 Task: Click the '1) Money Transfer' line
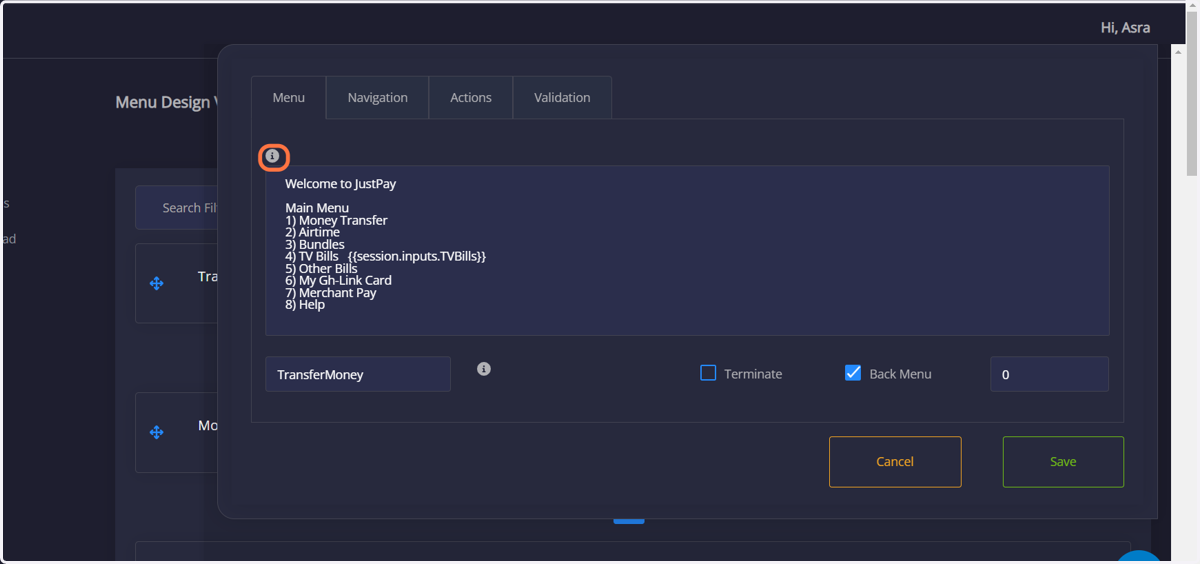tap(336, 220)
